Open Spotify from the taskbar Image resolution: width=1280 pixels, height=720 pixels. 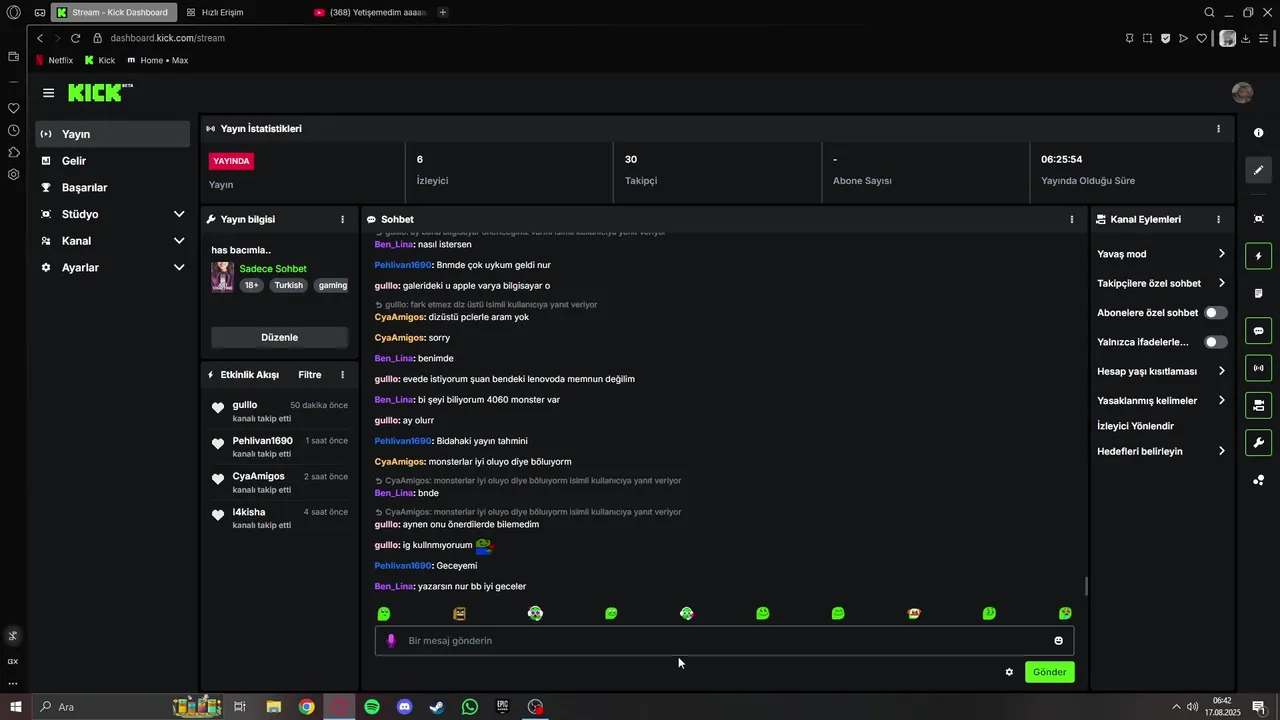(372, 707)
